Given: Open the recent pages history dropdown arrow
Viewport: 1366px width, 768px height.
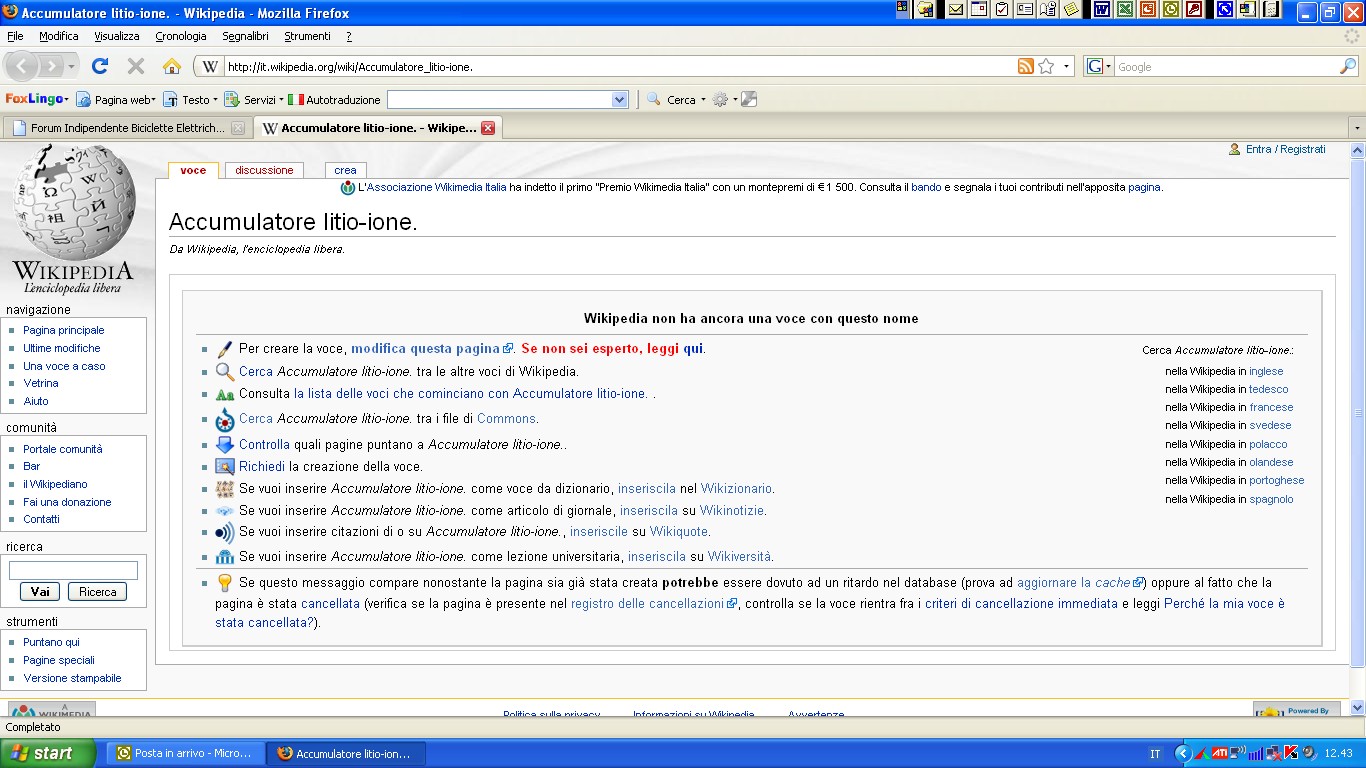Looking at the screenshot, I should point(72,66).
